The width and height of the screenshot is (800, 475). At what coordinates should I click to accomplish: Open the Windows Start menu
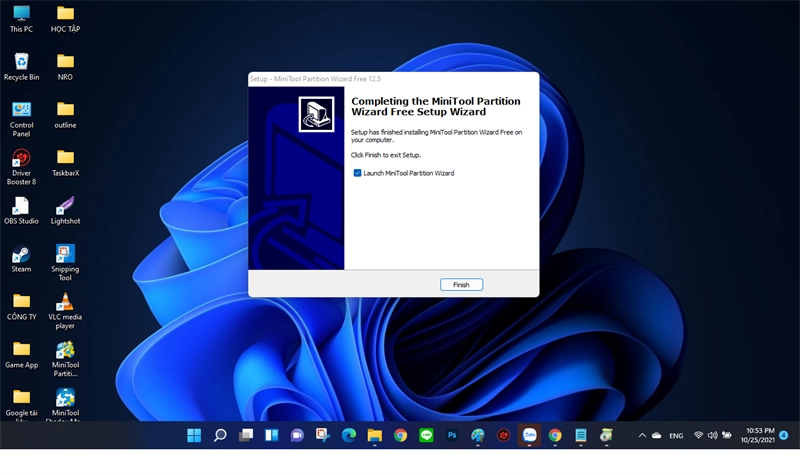194,435
